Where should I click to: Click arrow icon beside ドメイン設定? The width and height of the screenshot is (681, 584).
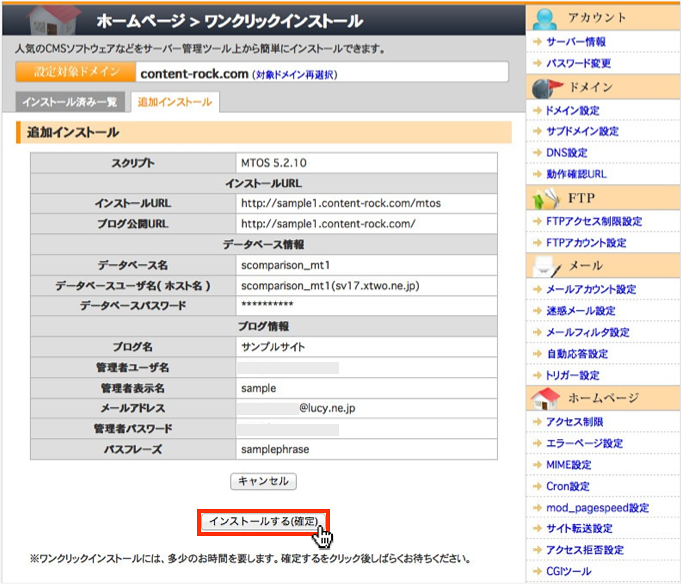pos(537,110)
